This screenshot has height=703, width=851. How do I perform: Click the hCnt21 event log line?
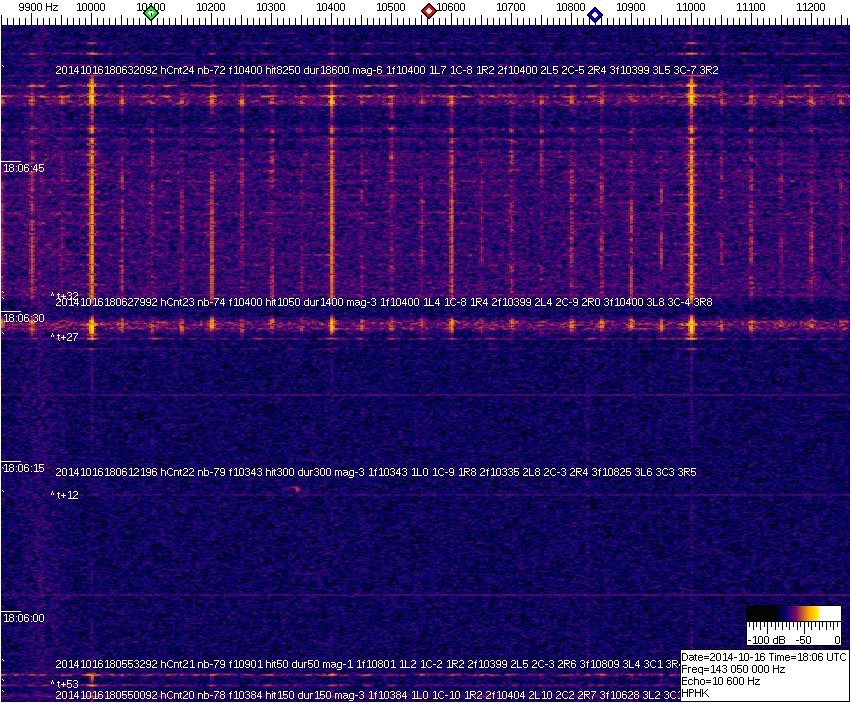coord(368,664)
